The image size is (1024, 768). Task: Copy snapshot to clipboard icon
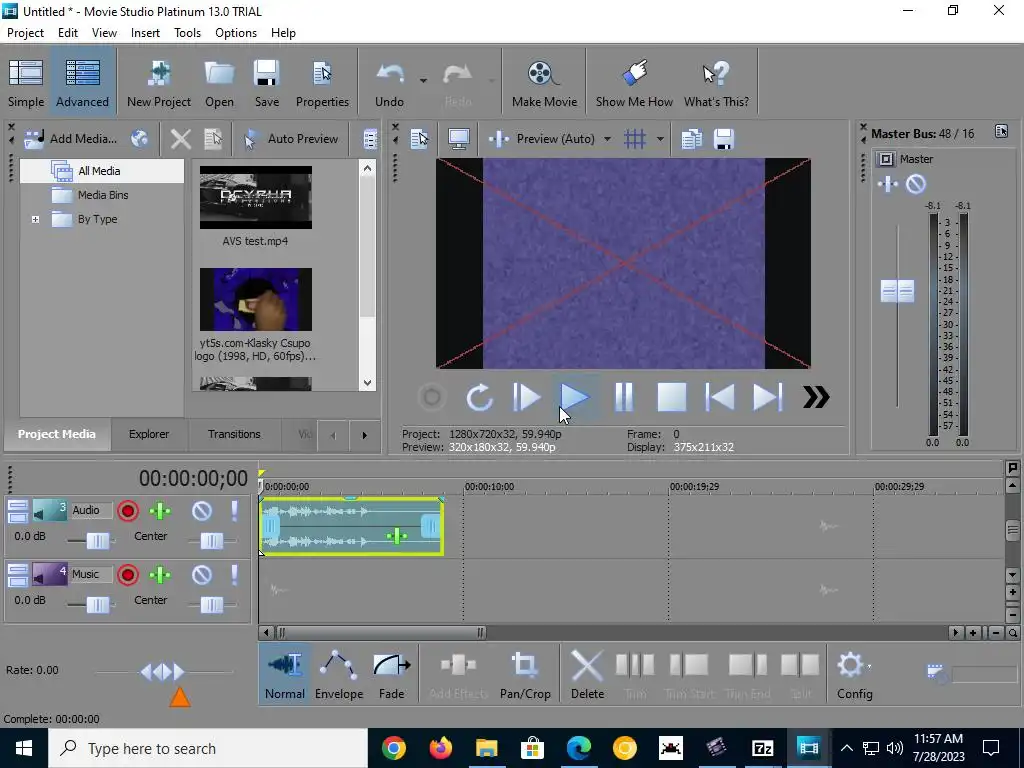pos(692,138)
